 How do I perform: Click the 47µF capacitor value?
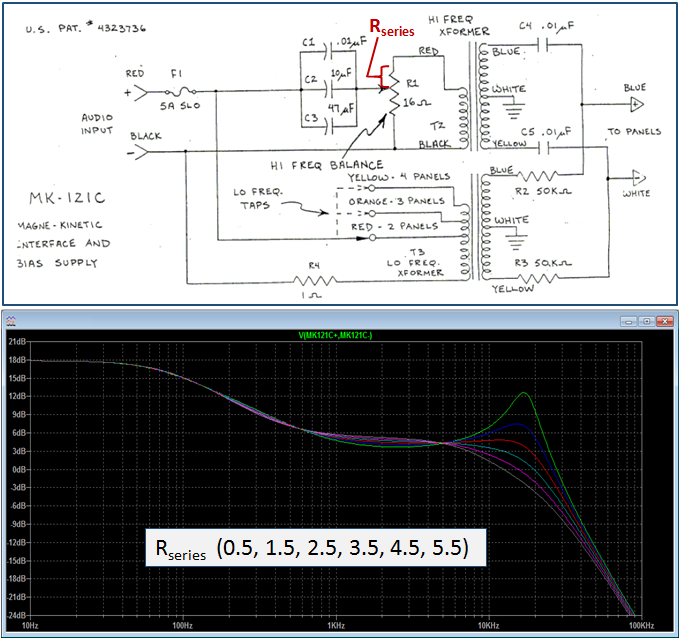click(x=341, y=108)
